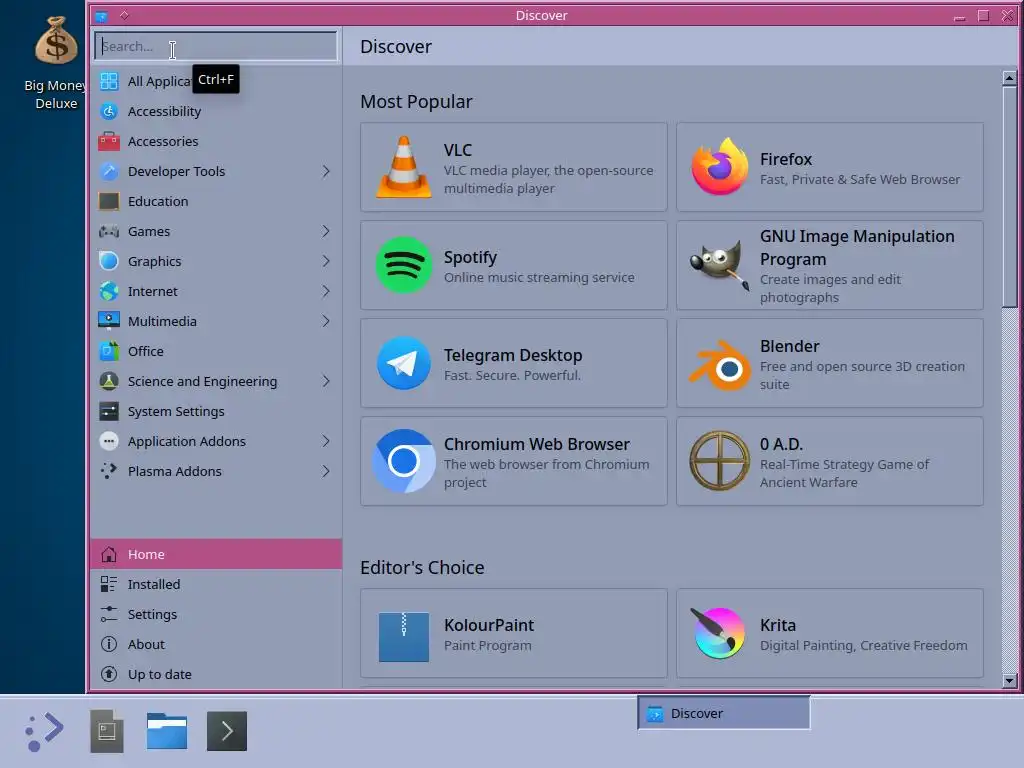The height and width of the screenshot is (768, 1024).
Task: Open the Settings page label
Action: point(152,615)
